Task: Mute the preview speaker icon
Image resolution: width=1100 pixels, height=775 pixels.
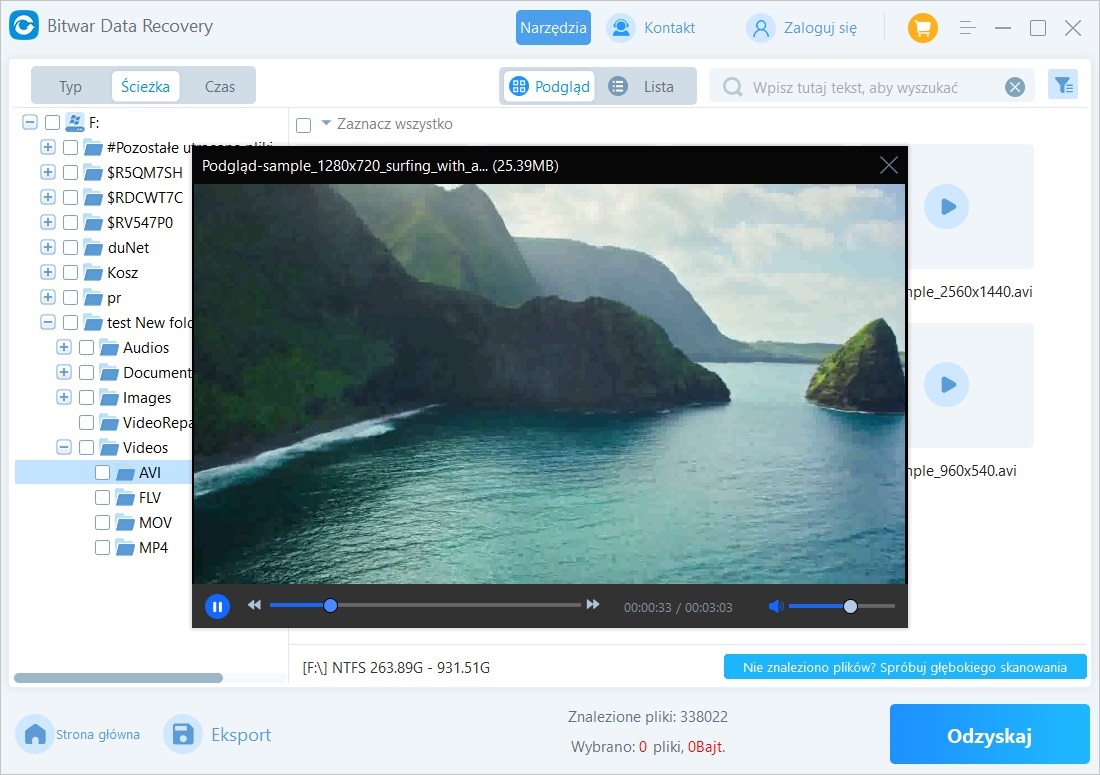Action: tap(774, 606)
